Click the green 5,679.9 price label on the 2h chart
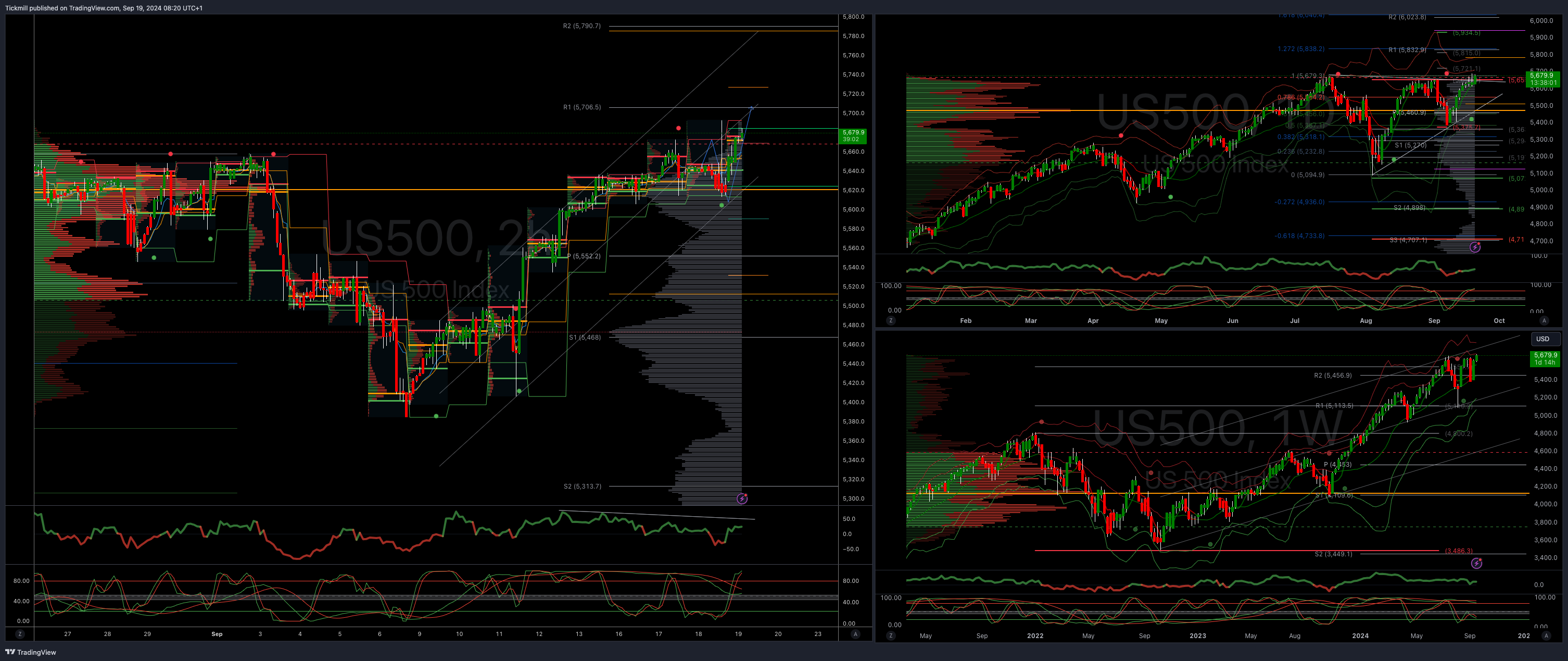 tap(853, 135)
